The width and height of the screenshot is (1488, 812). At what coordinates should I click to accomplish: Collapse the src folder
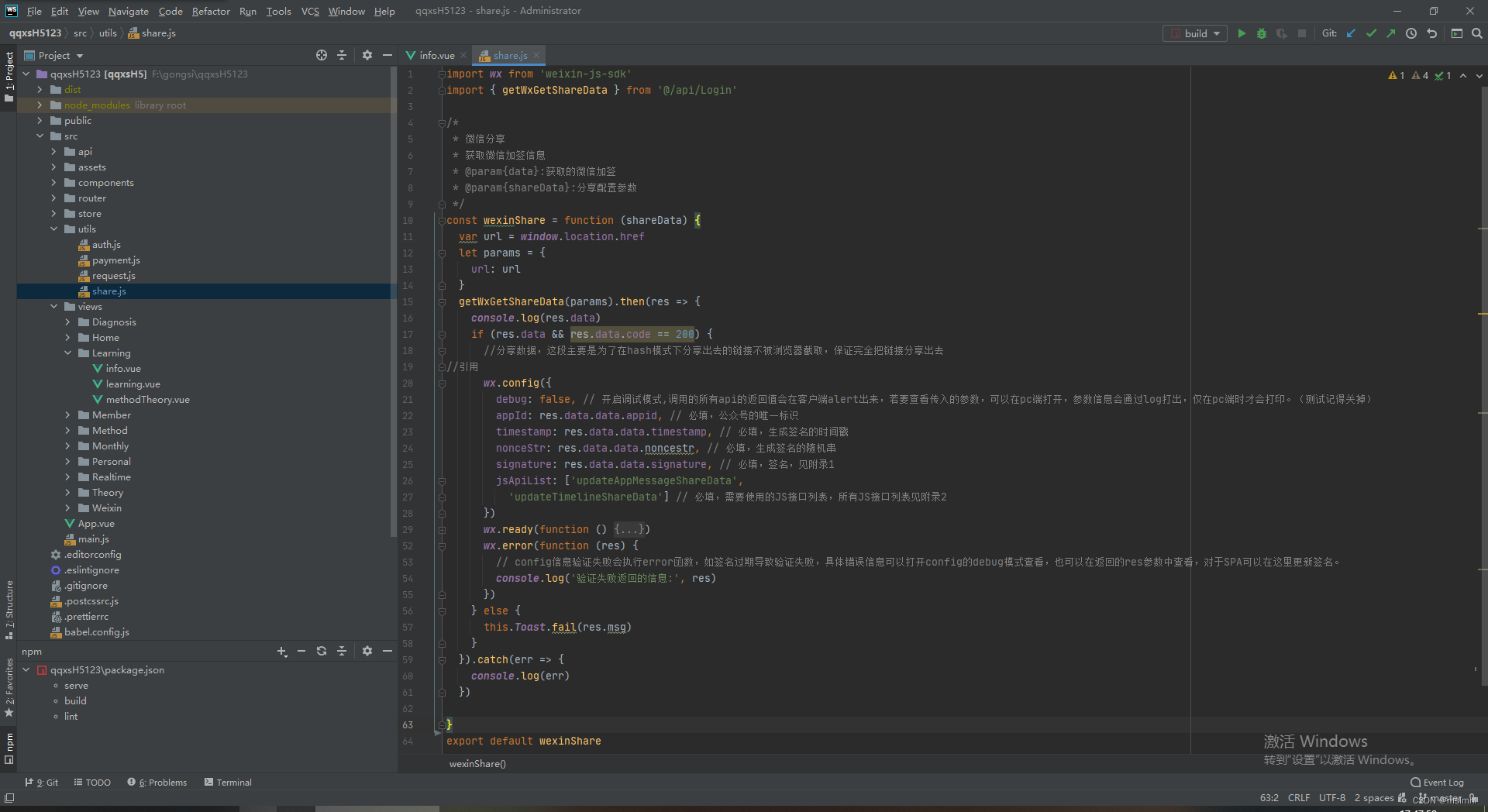coord(40,136)
